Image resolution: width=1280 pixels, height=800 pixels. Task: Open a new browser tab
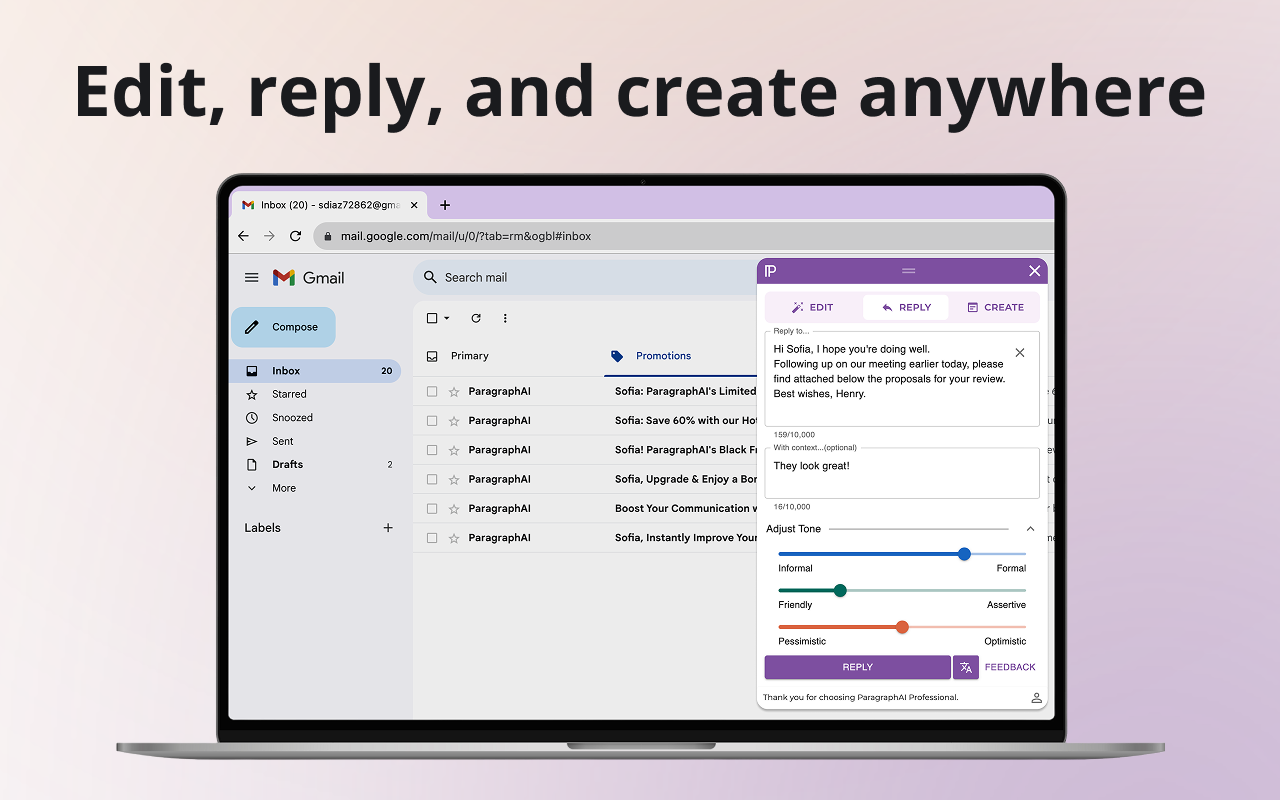pyautogui.click(x=445, y=205)
